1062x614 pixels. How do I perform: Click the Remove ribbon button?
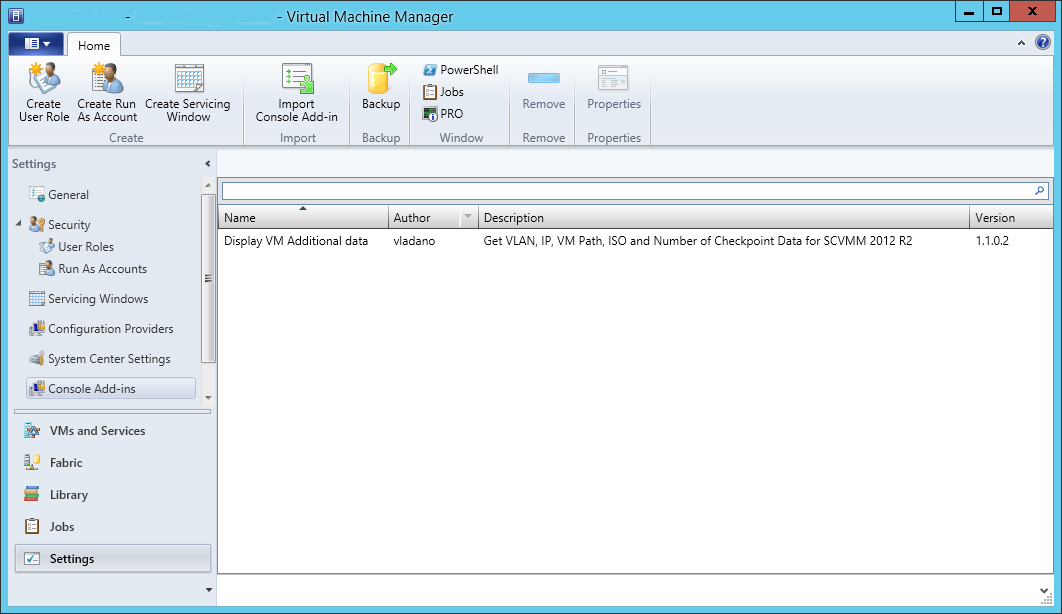tap(544, 87)
